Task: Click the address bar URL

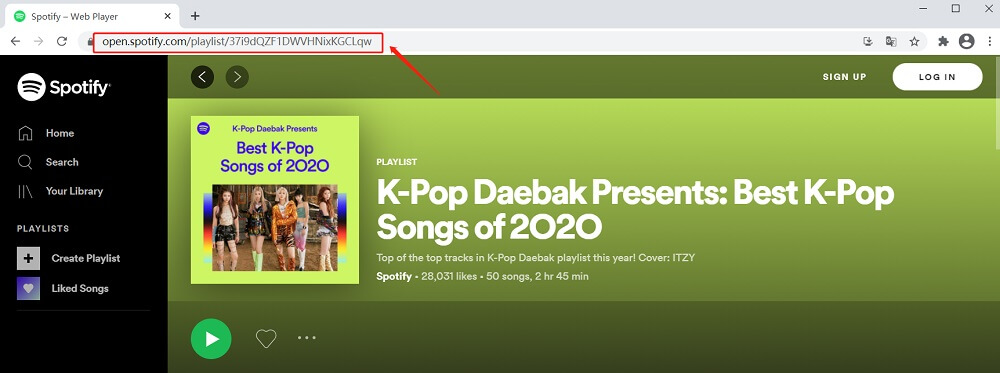Action: click(x=237, y=42)
